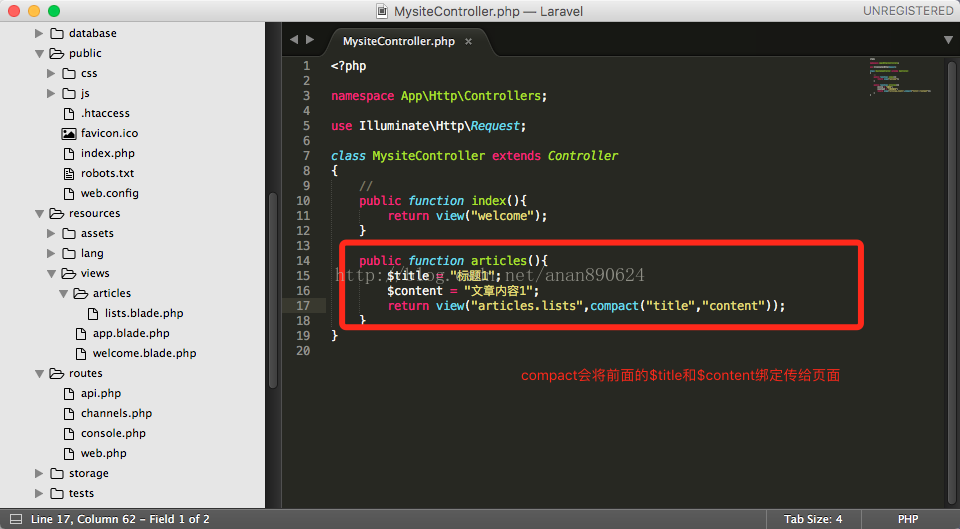Click the minimap code preview

click(x=900, y=77)
